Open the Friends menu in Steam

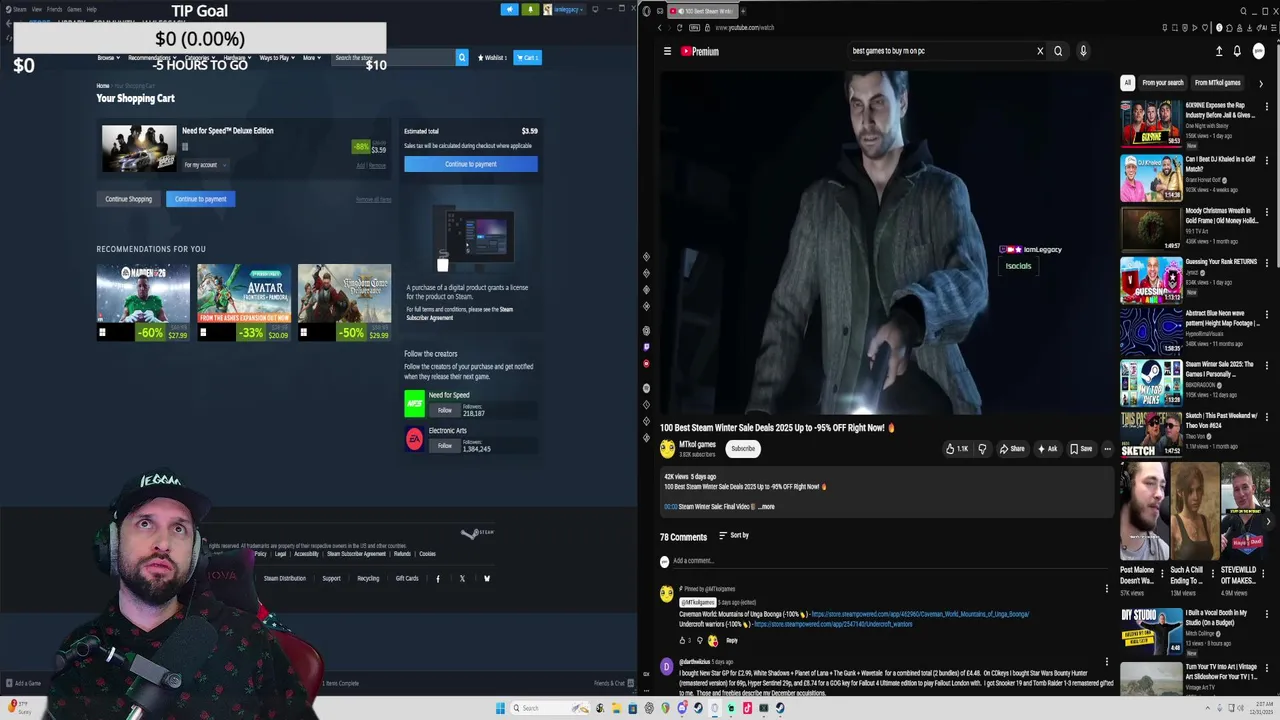(x=54, y=9)
